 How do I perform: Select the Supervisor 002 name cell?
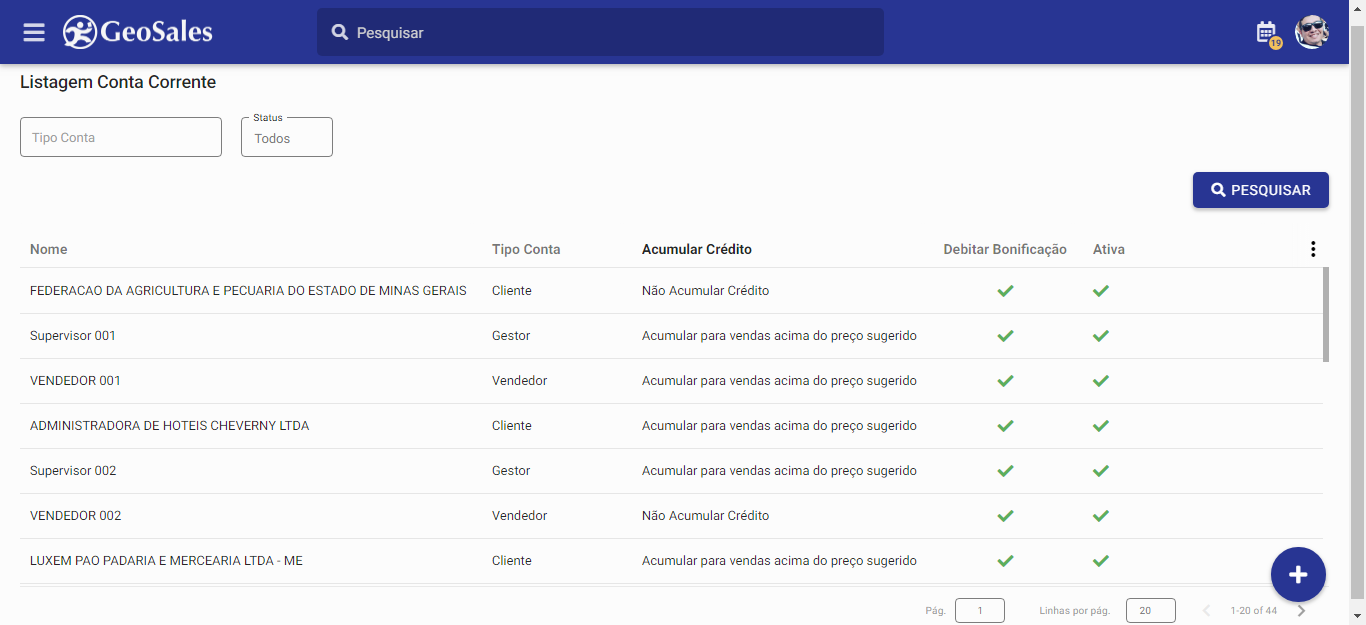tap(73, 471)
